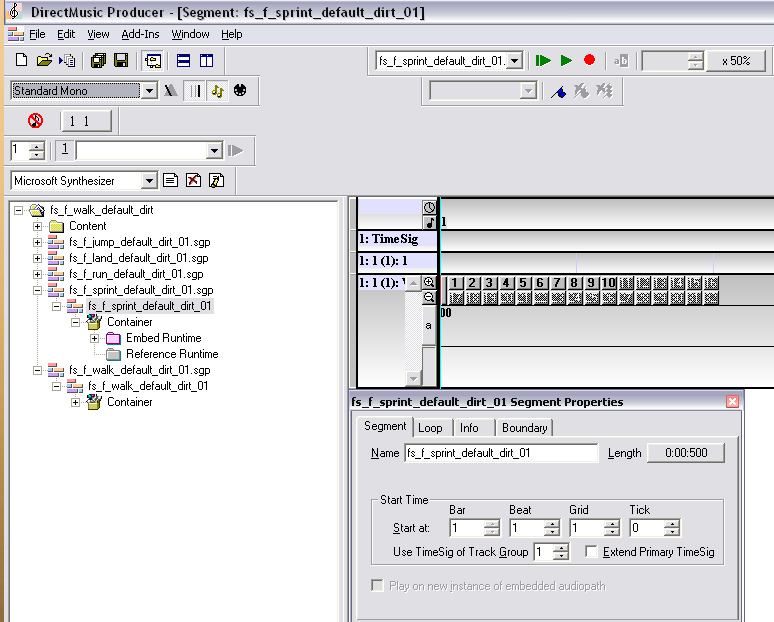The image size is (774, 622).
Task: Expand fs_f_land_default_dirt_01.sgp
Action: click(38, 258)
